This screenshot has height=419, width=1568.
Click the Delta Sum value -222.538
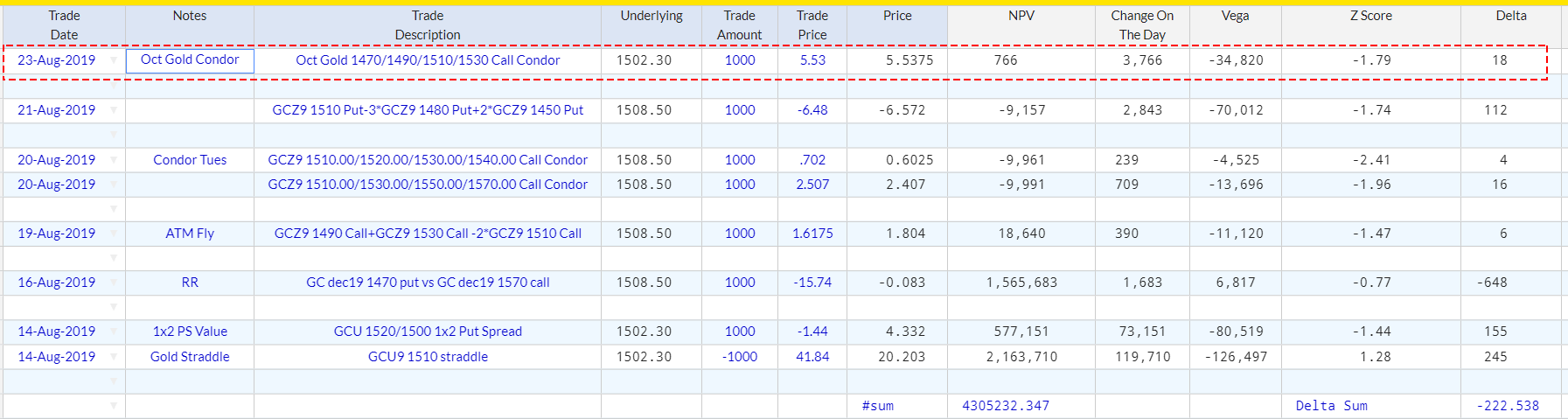pos(1507,406)
